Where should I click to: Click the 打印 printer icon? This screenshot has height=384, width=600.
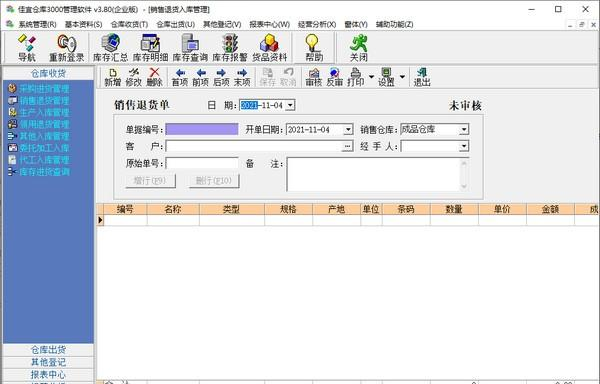pyautogui.click(x=355, y=77)
